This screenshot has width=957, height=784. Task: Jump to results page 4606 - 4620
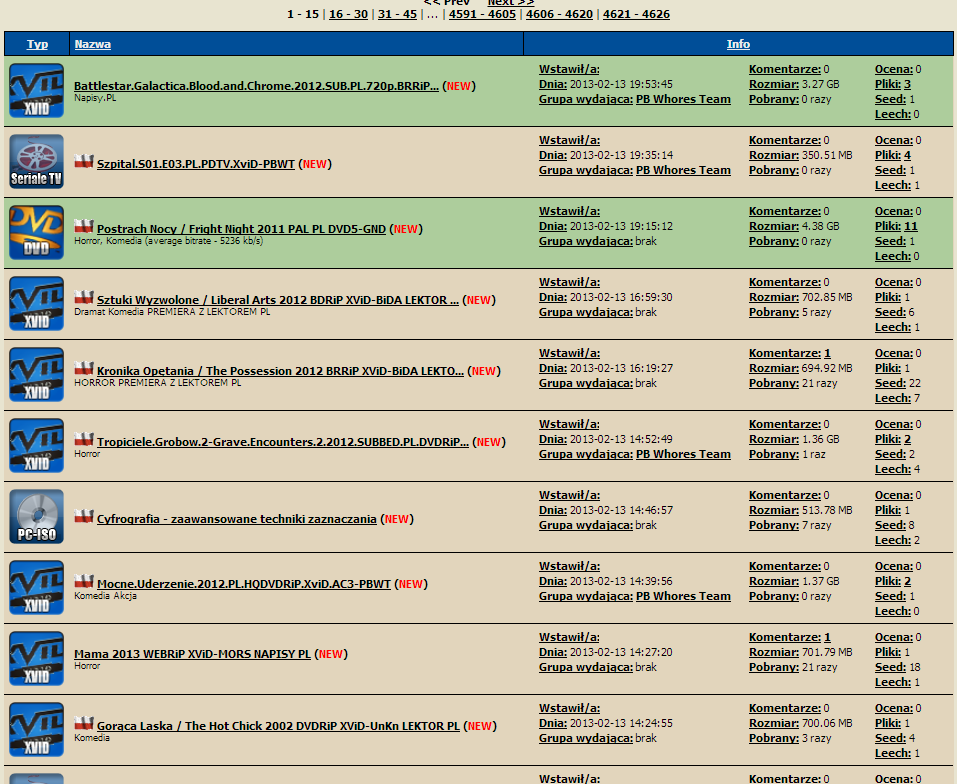559,14
